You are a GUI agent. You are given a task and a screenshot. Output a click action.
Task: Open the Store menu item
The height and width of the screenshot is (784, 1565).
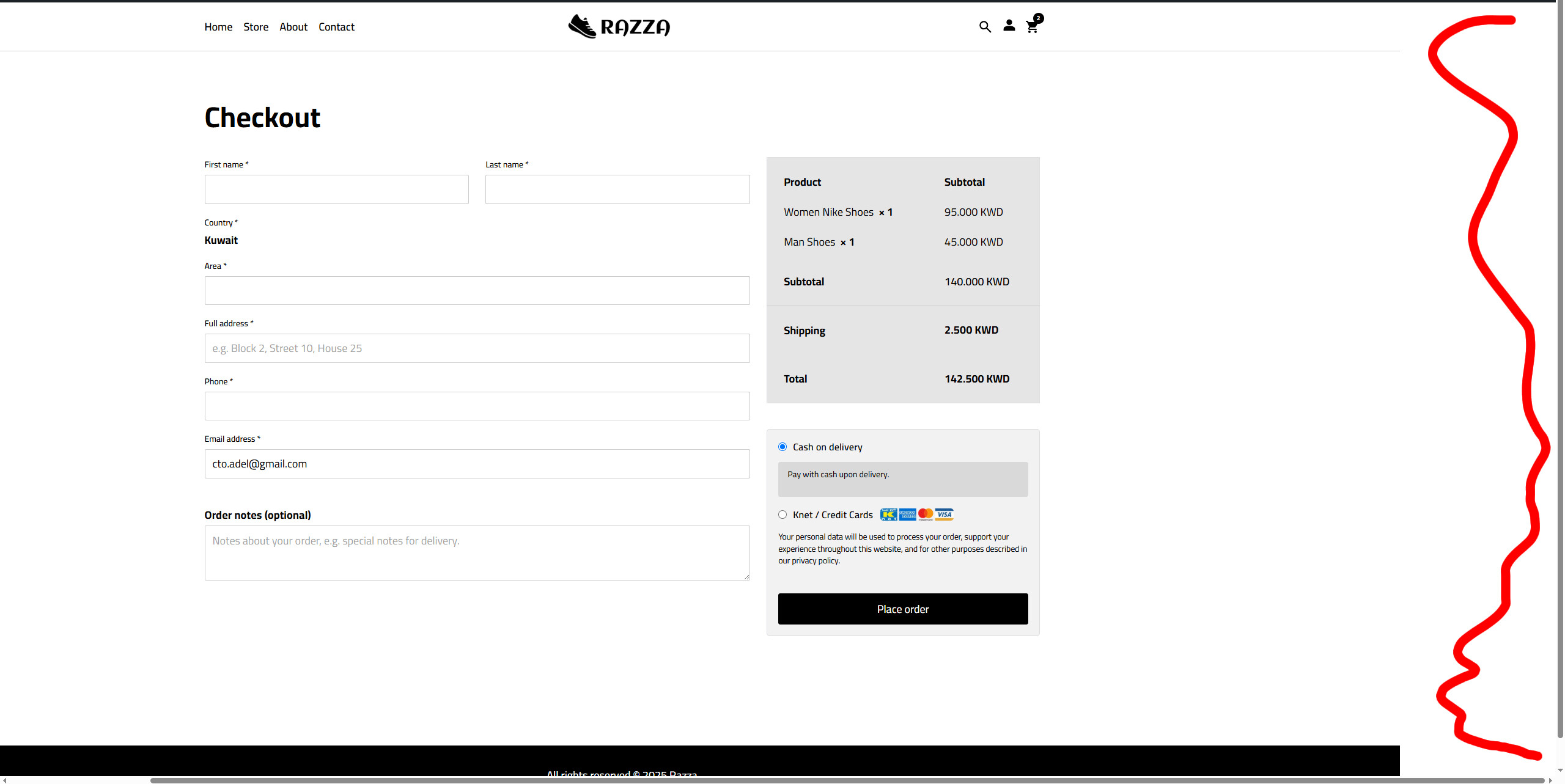[256, 27]
